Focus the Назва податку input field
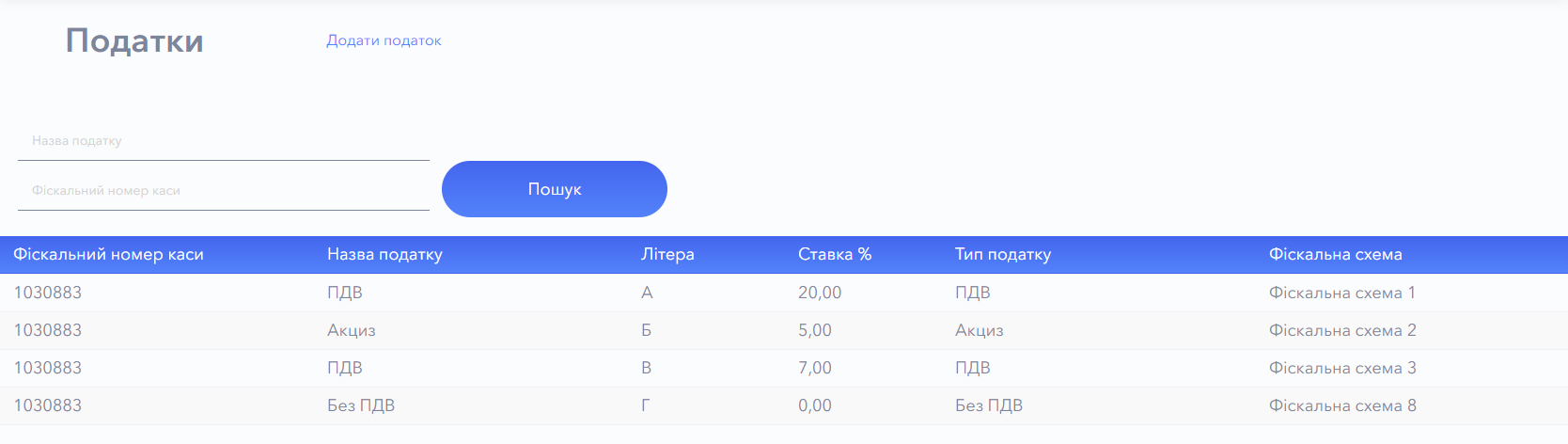 223,141
